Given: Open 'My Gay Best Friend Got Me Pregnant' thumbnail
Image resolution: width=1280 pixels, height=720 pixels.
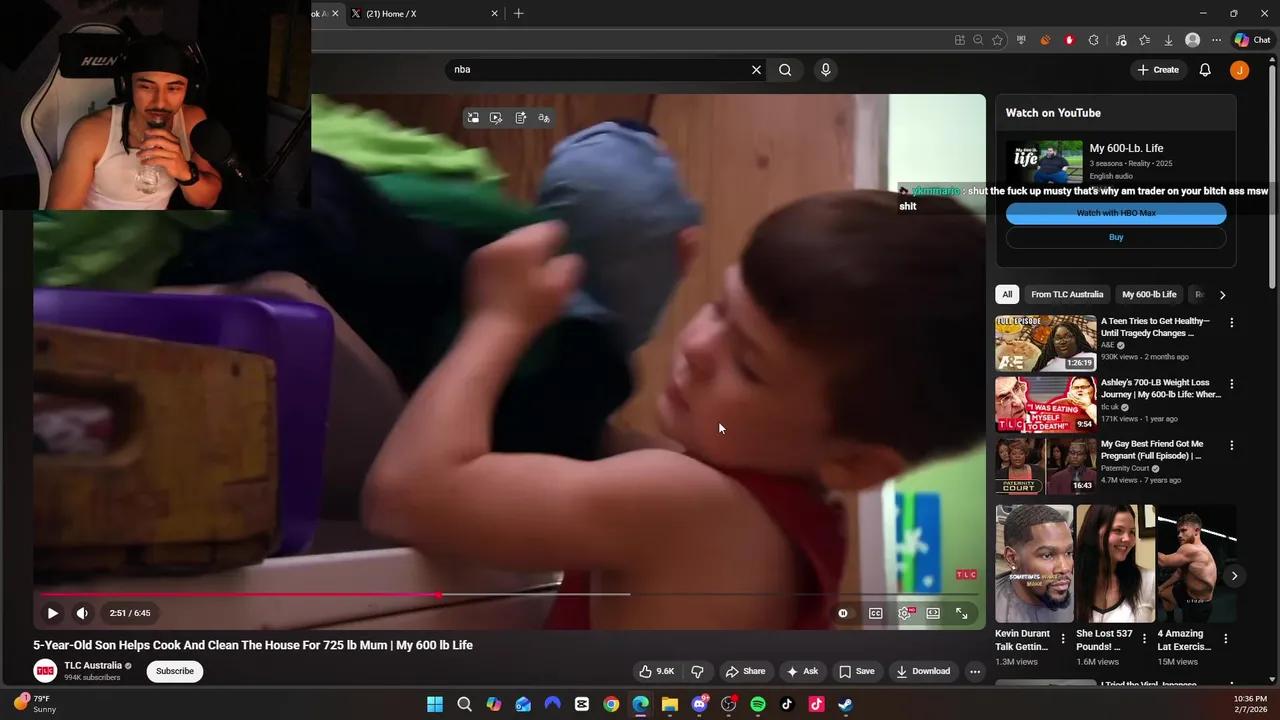Looking at the screenshot, I should [x=1046, y=465].
